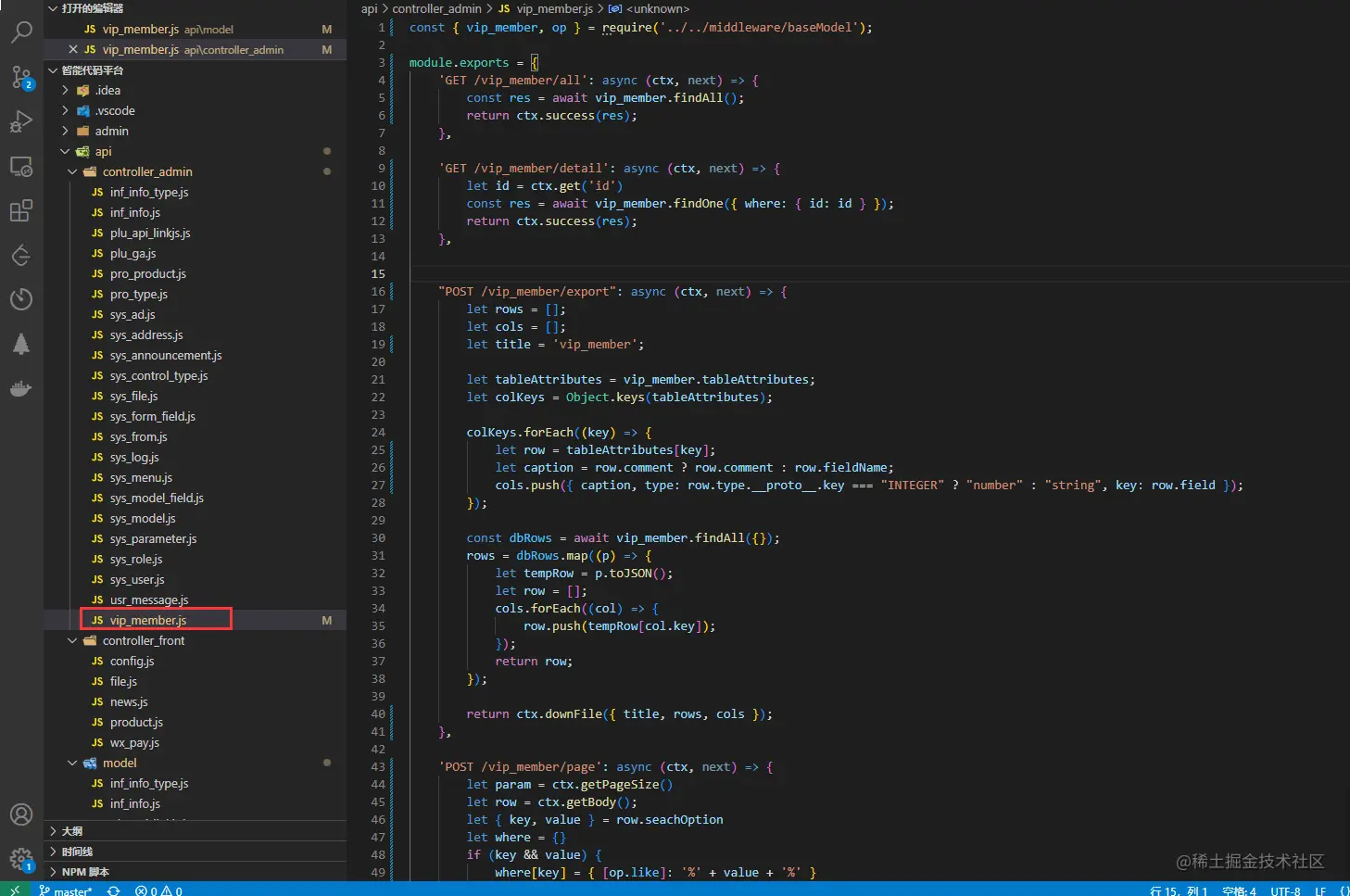This screenshot has width=1350, height=896.
Task: Close vip_member.js in the open editors list
Action: 73,49
